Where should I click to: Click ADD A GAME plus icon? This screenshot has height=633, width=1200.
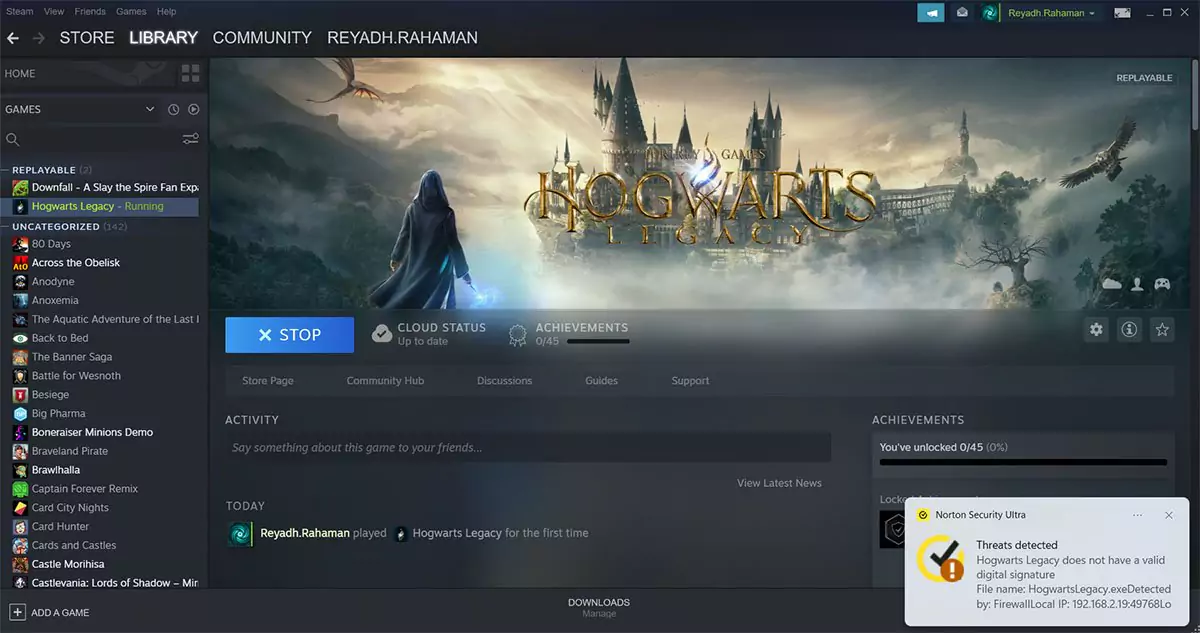pyautogui.click(x=17, y=612)
